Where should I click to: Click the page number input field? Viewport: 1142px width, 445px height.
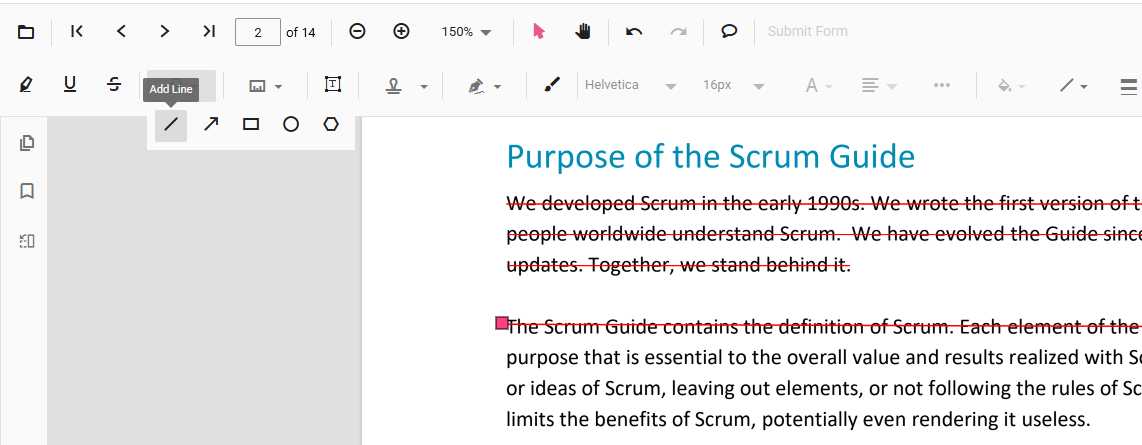(x=258, y=32)
